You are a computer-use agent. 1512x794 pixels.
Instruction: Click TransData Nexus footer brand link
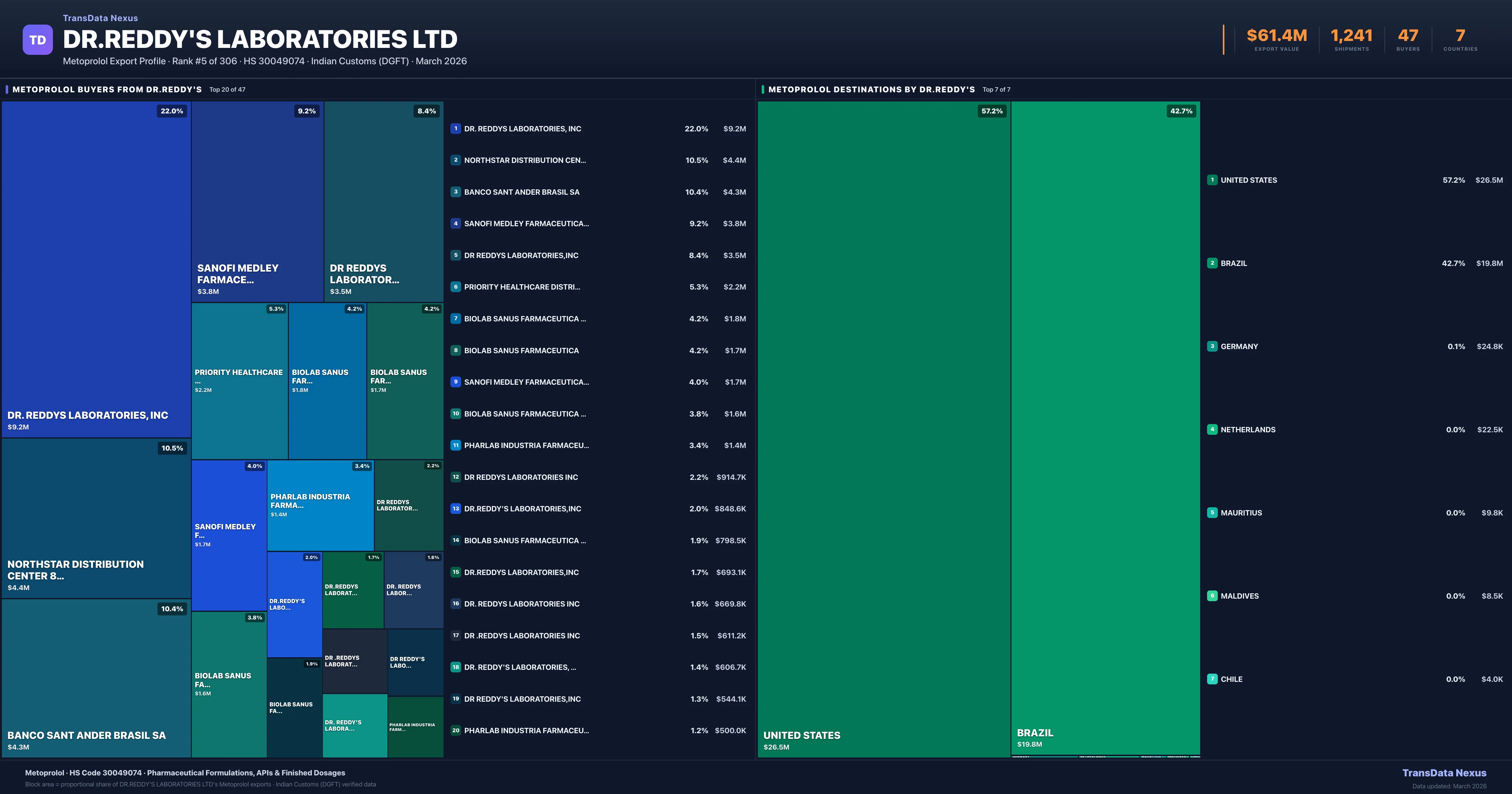point(1444,773)
